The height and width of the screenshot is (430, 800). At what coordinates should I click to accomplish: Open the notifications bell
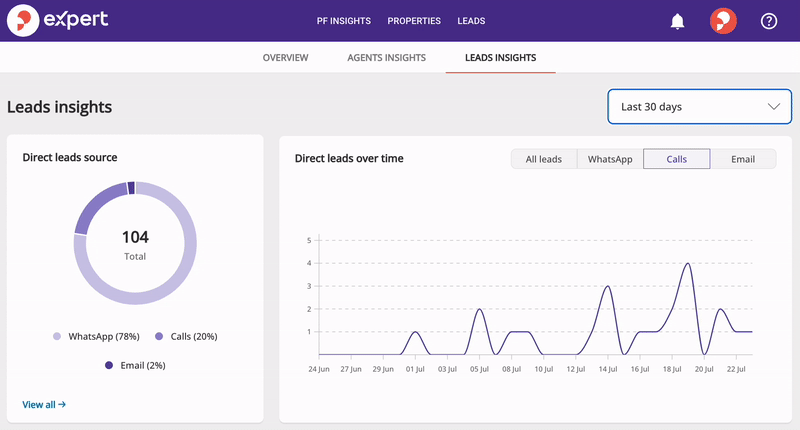678,21
